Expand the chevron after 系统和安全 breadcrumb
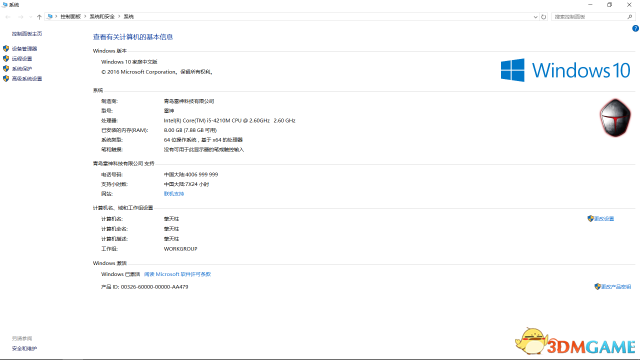Viewport: 640px width, 360px height. click(119, 17)
